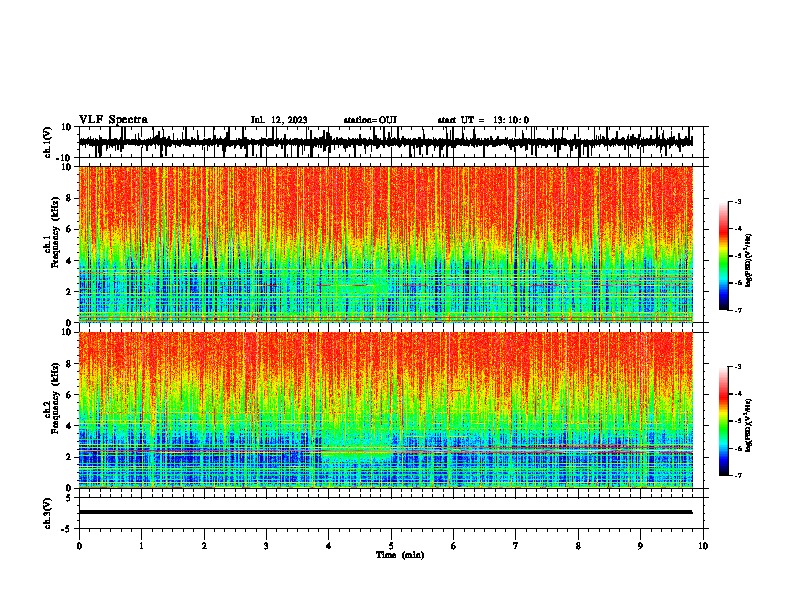Viewport: 792px width, 612px height.
Task: Click time axis tick label "6"
Action: pos(454,546)
